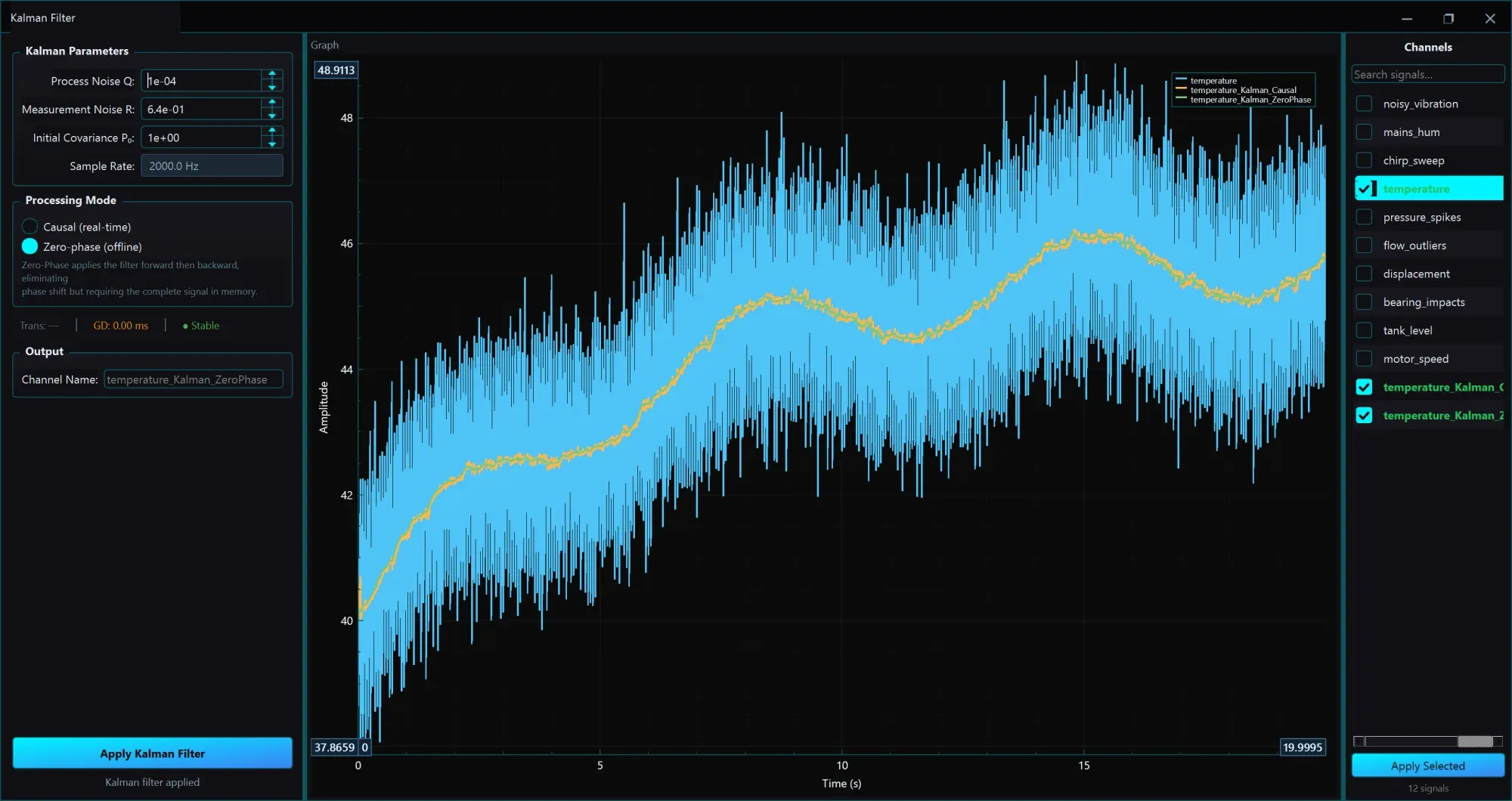Enable the noisy_vibration channel checkbox
The width and height of the screenshot is (1512, 801).
pyautogui.click(x=1364, y=104)
